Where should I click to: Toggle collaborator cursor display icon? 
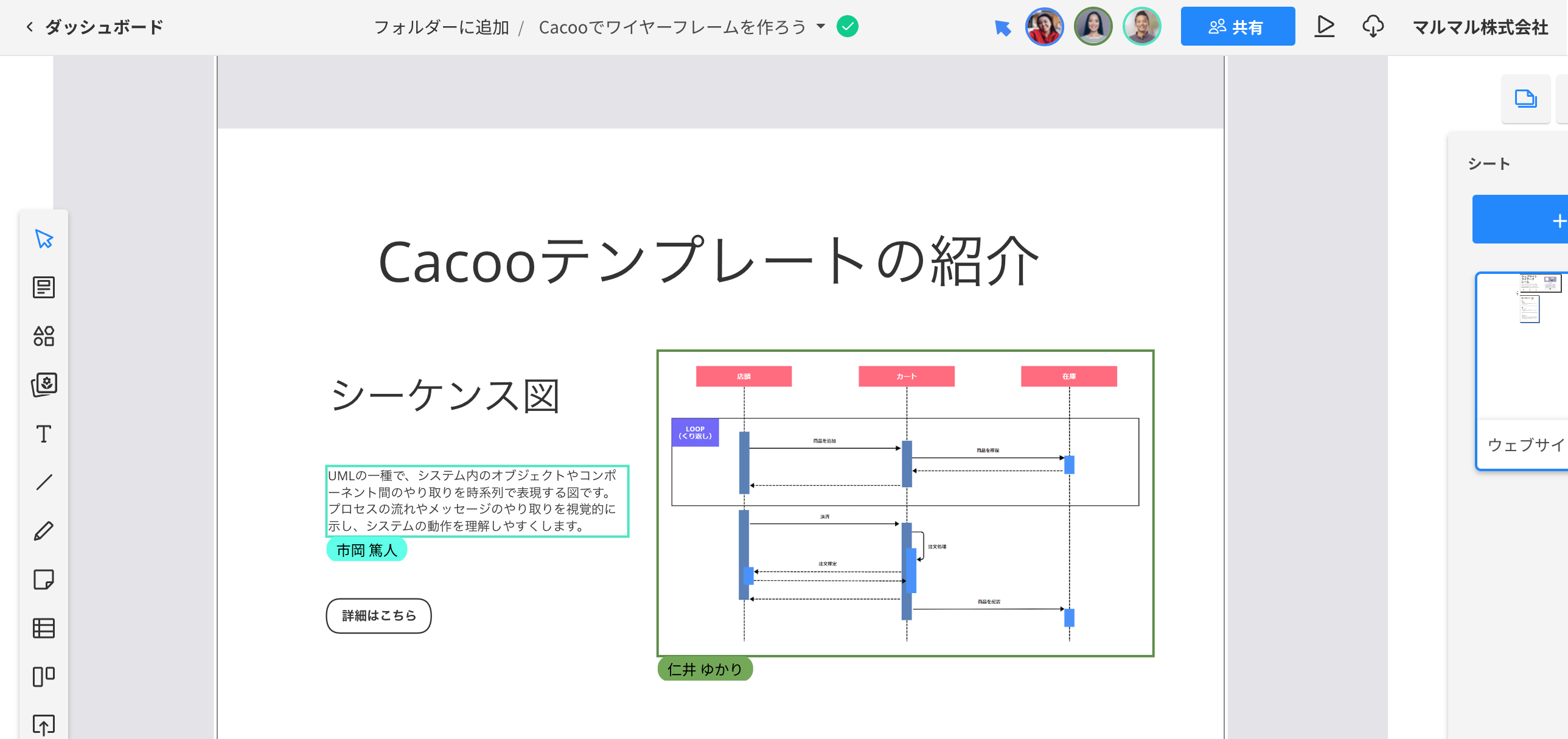tap(1003, 27)
